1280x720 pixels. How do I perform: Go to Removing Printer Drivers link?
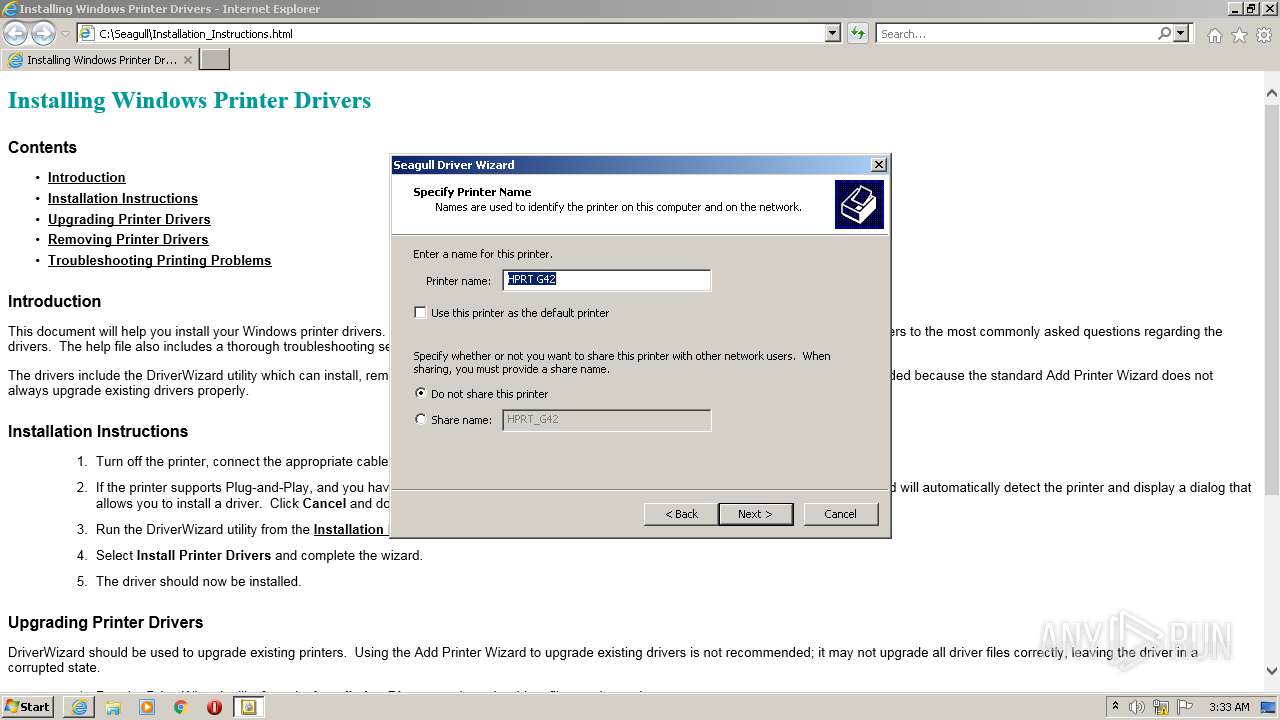pyautogui.click(x=128, y=239)
